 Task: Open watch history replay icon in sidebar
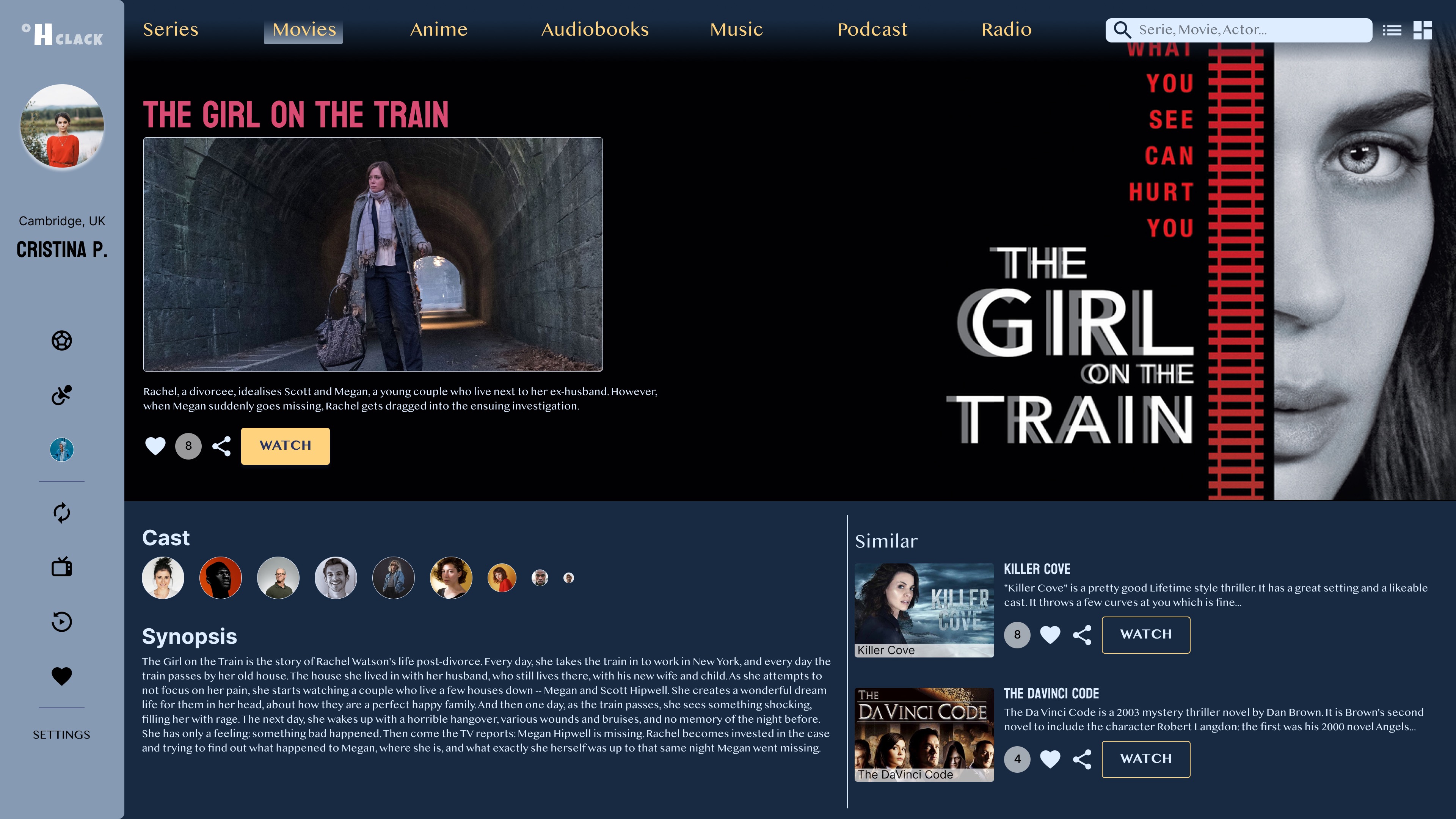pos(61,622)
